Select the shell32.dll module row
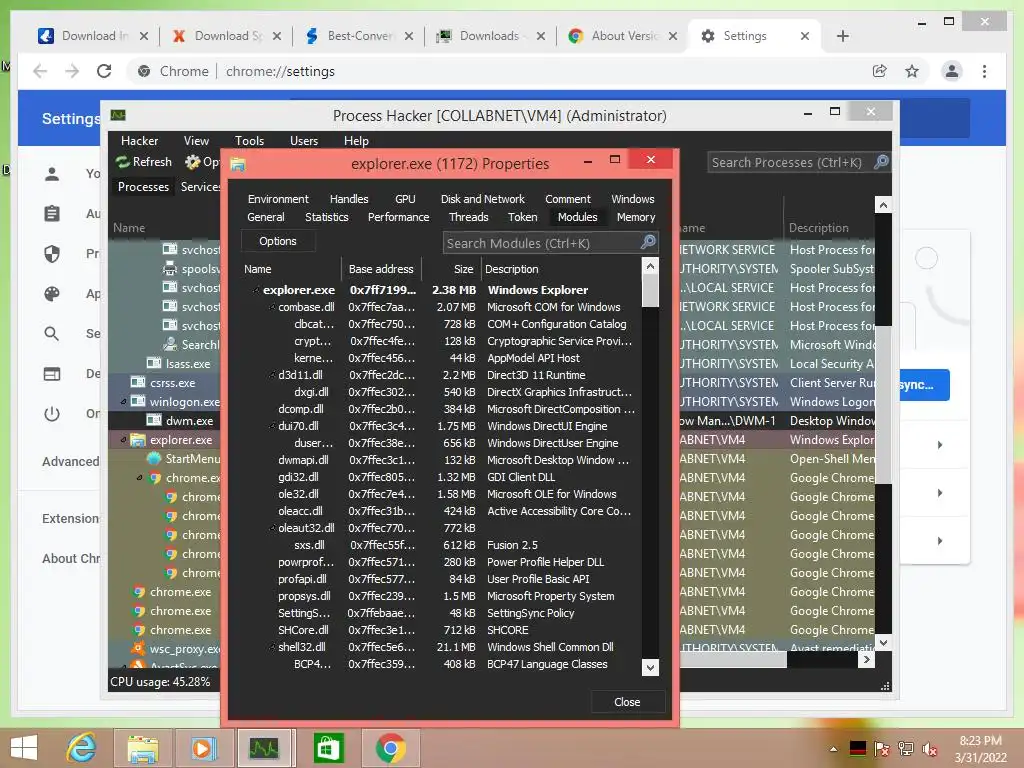 pyautogui.click(x=443, y=647)
